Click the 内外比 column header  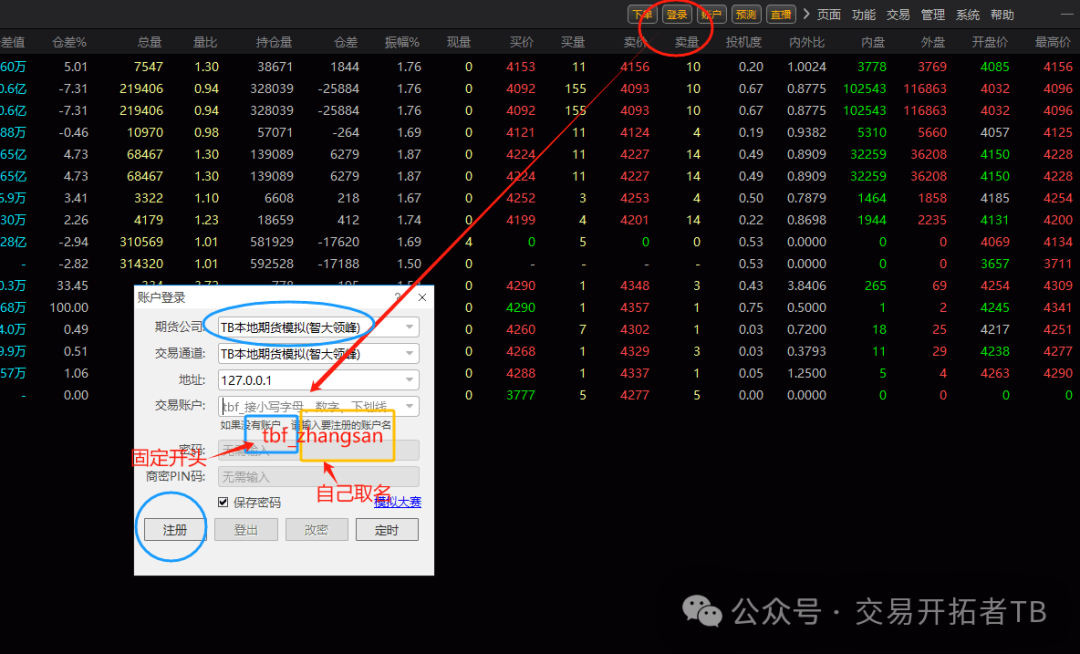[x=807, y=42]
